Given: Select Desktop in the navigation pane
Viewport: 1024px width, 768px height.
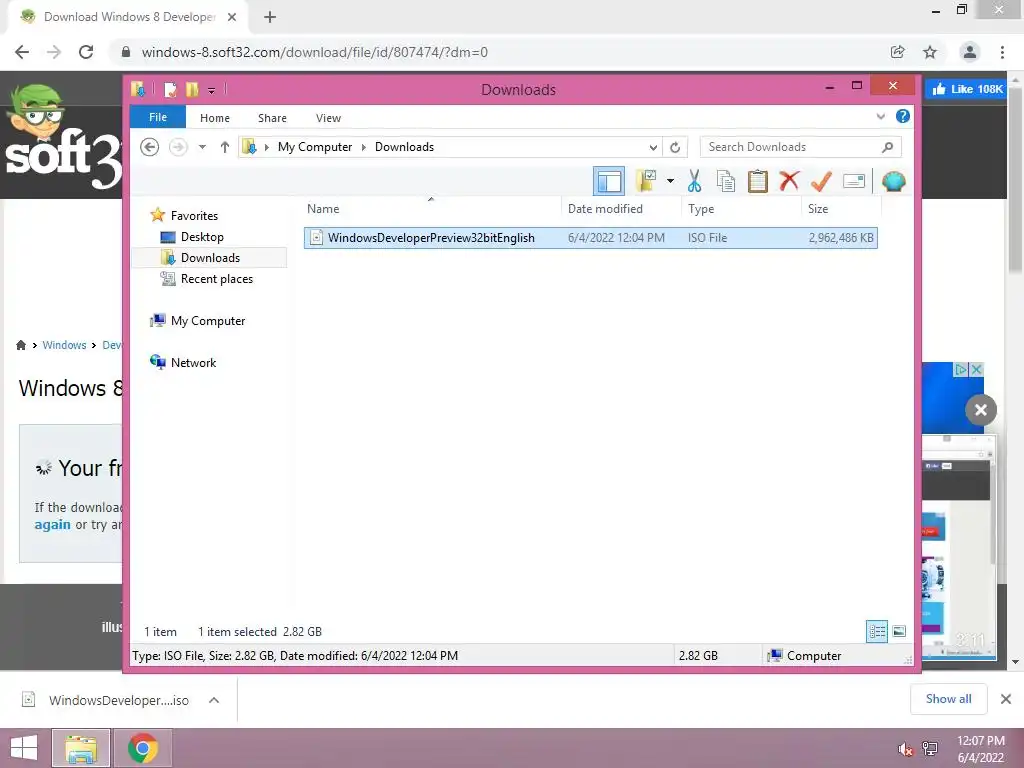Looking at the screenshot, I should tap(202, 237).
